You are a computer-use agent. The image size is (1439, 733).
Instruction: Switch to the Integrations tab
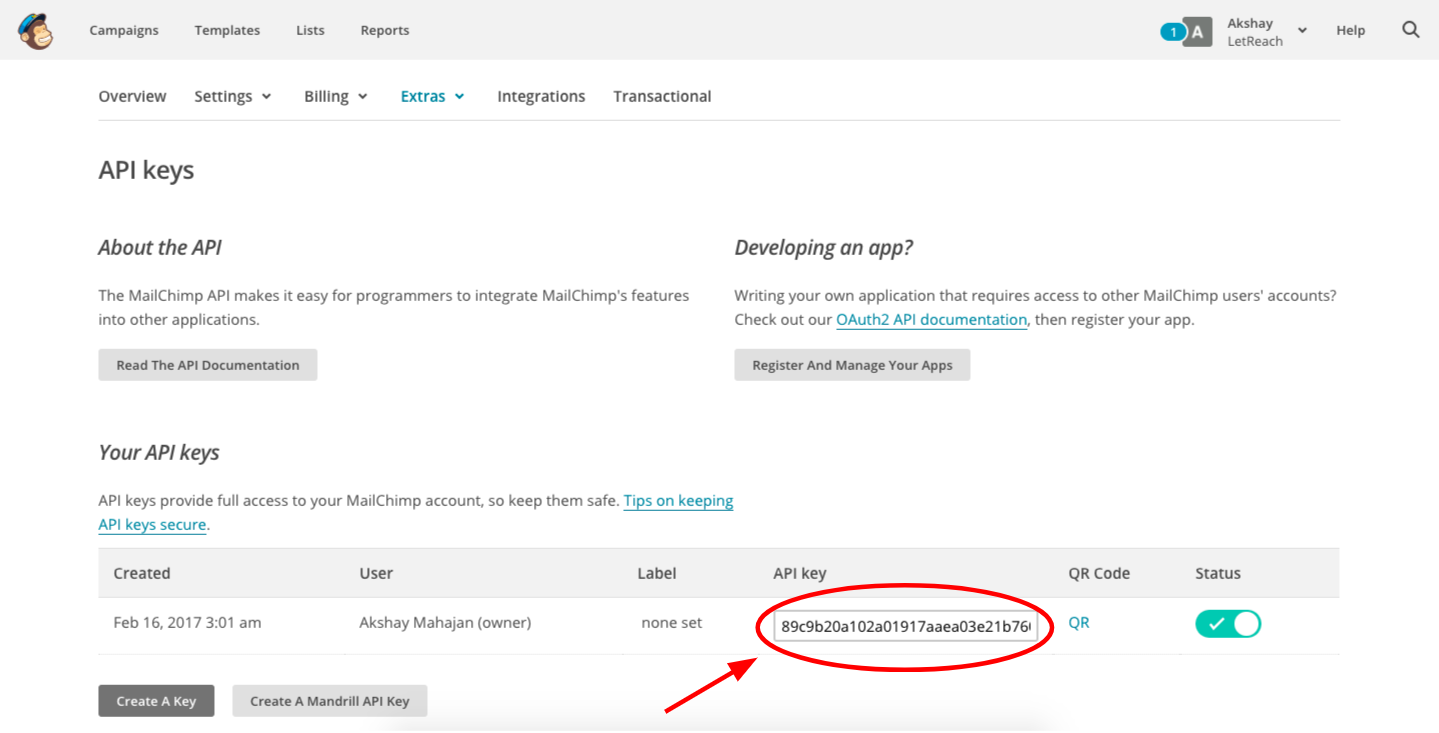[541, 96]
